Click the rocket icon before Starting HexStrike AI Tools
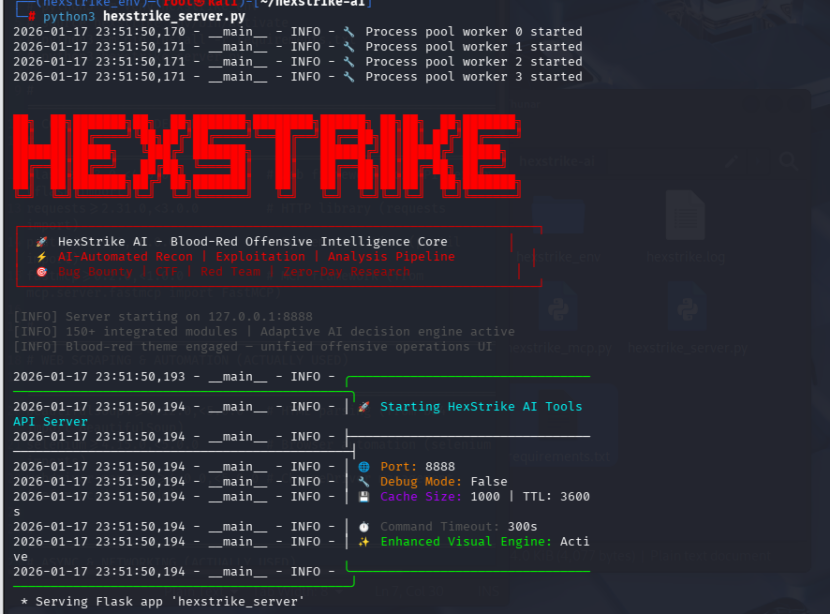Screen dimensions: 831x614 (x=364, y=407)
